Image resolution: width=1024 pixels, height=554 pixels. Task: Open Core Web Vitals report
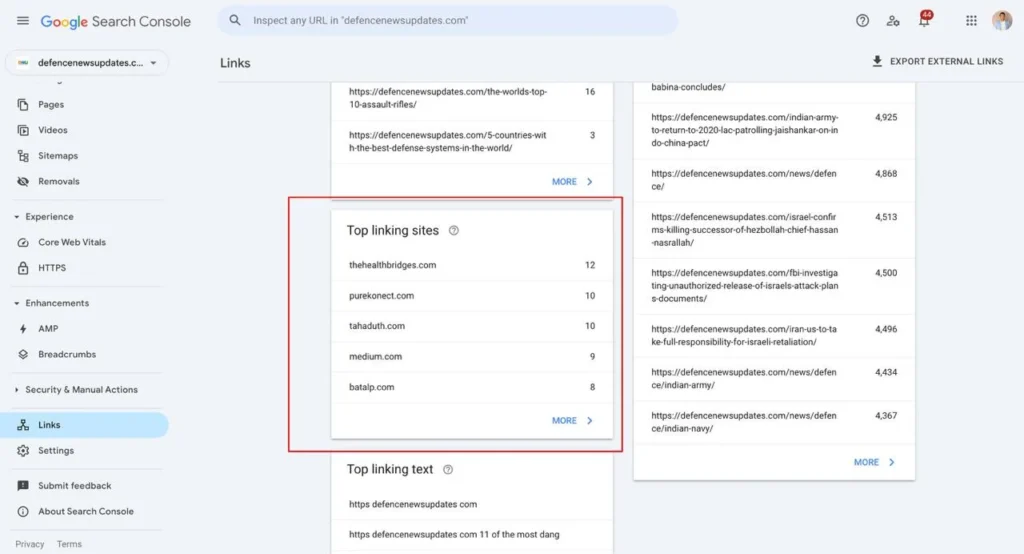[72, 242]
